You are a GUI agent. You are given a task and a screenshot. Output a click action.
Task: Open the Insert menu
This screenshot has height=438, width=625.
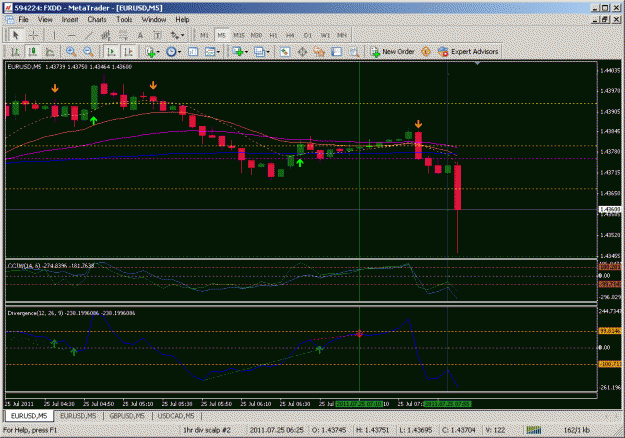pos(70,20)
